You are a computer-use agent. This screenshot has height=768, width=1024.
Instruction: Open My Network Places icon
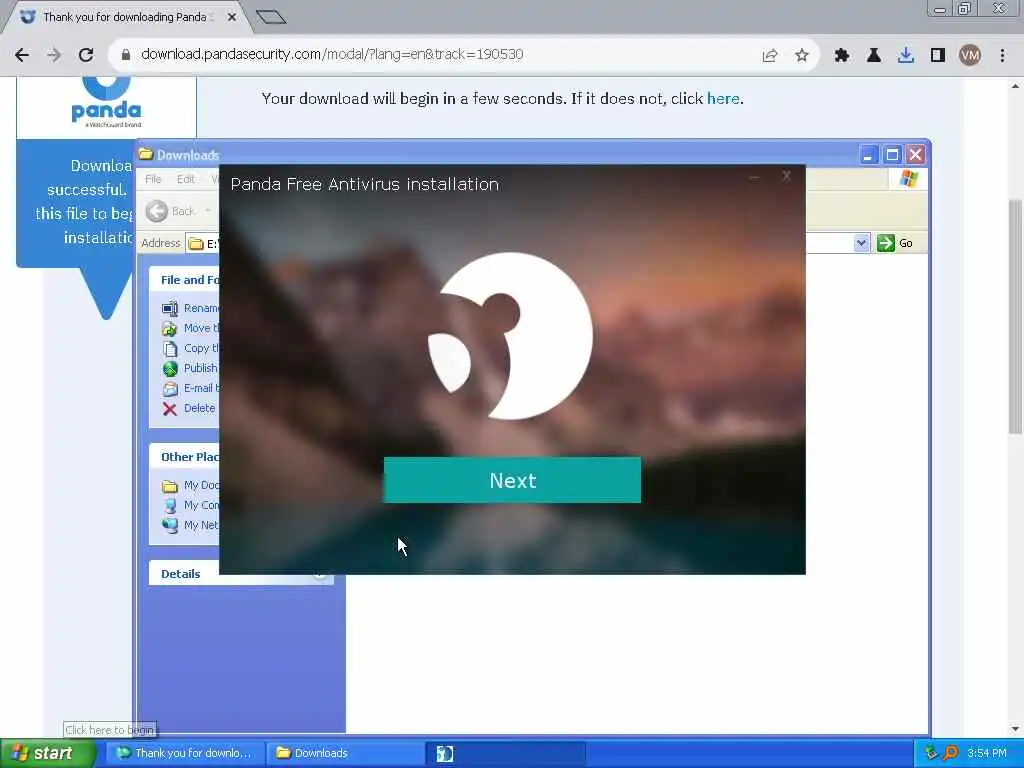(x=170, y=525)
